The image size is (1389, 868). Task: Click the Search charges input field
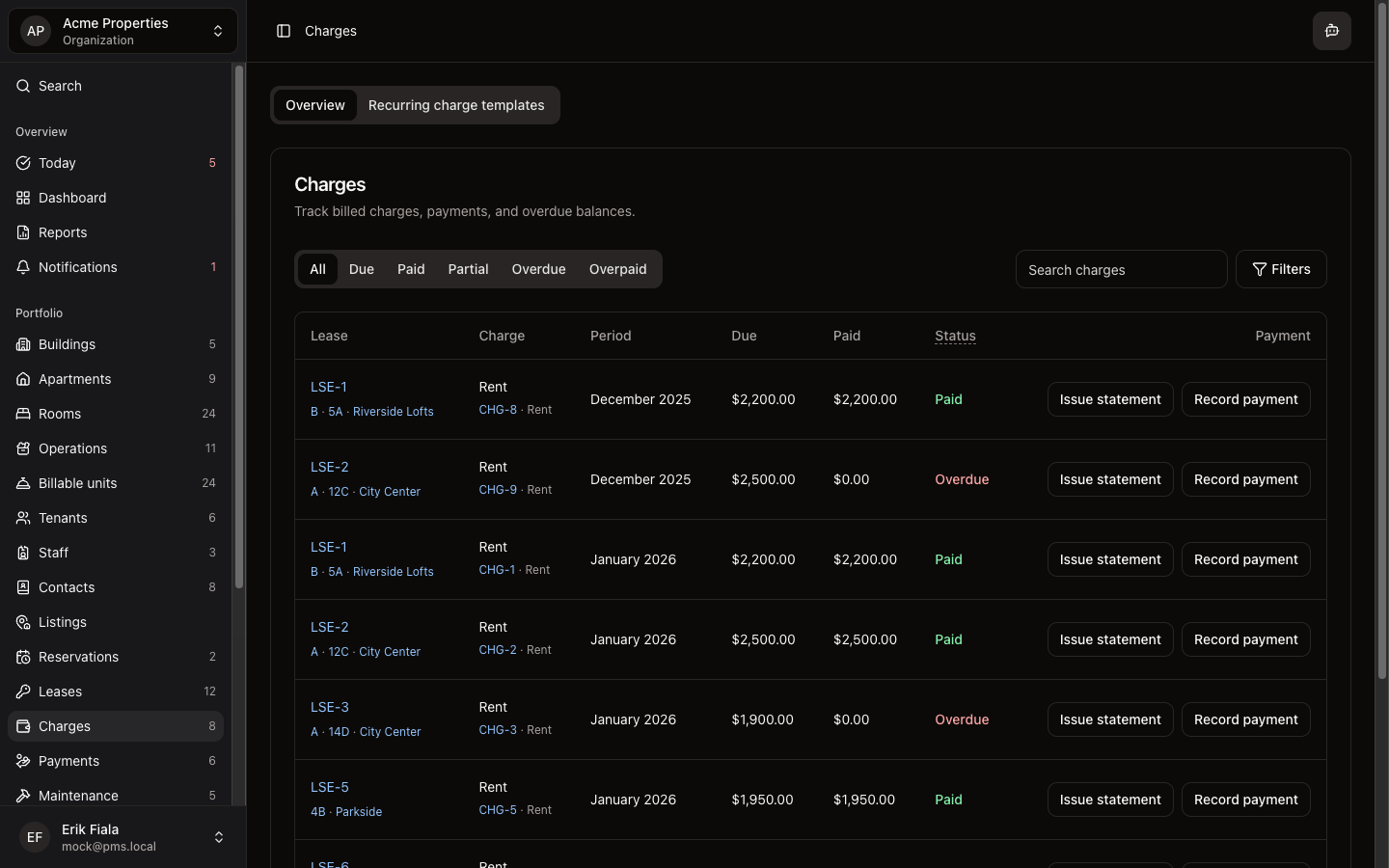point(1121,269)
